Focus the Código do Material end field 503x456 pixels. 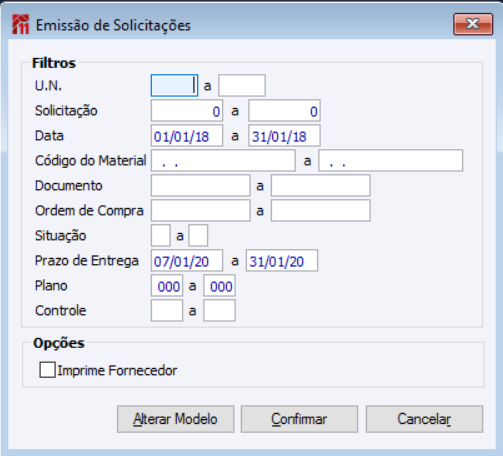[391, 161]
